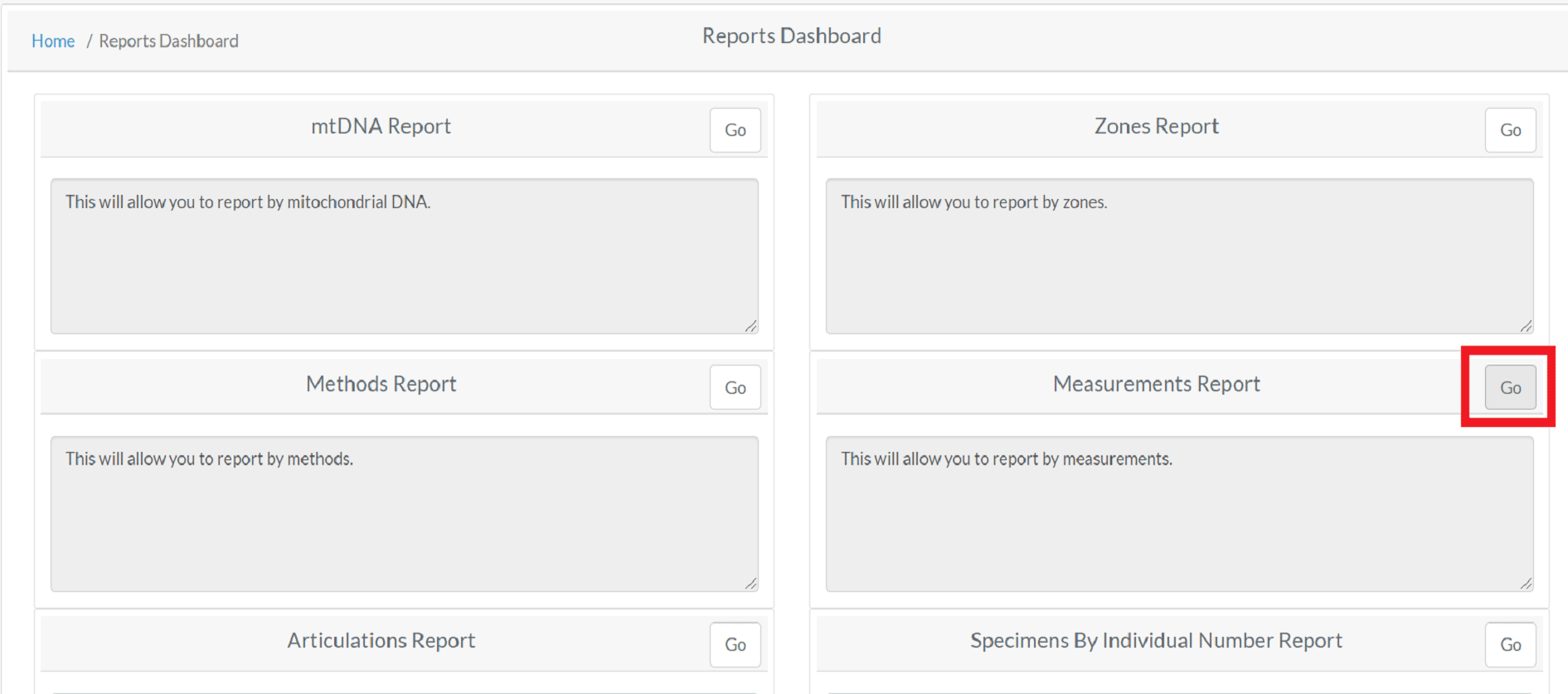Click the resize handle of mtDNA description box

751,327
